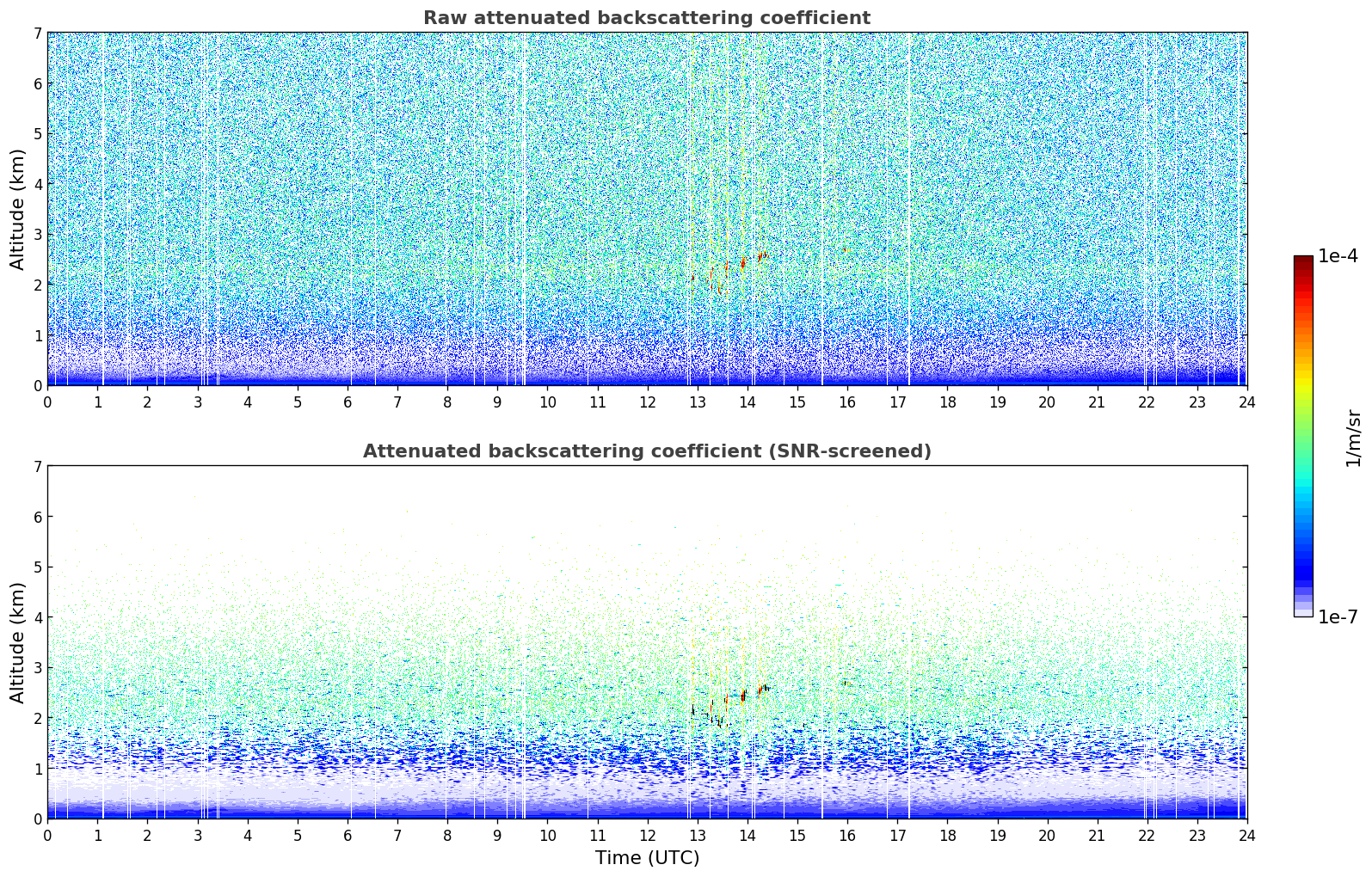Click the red cloud feature near 14 UTC in raw plot

tap(743, 263)
